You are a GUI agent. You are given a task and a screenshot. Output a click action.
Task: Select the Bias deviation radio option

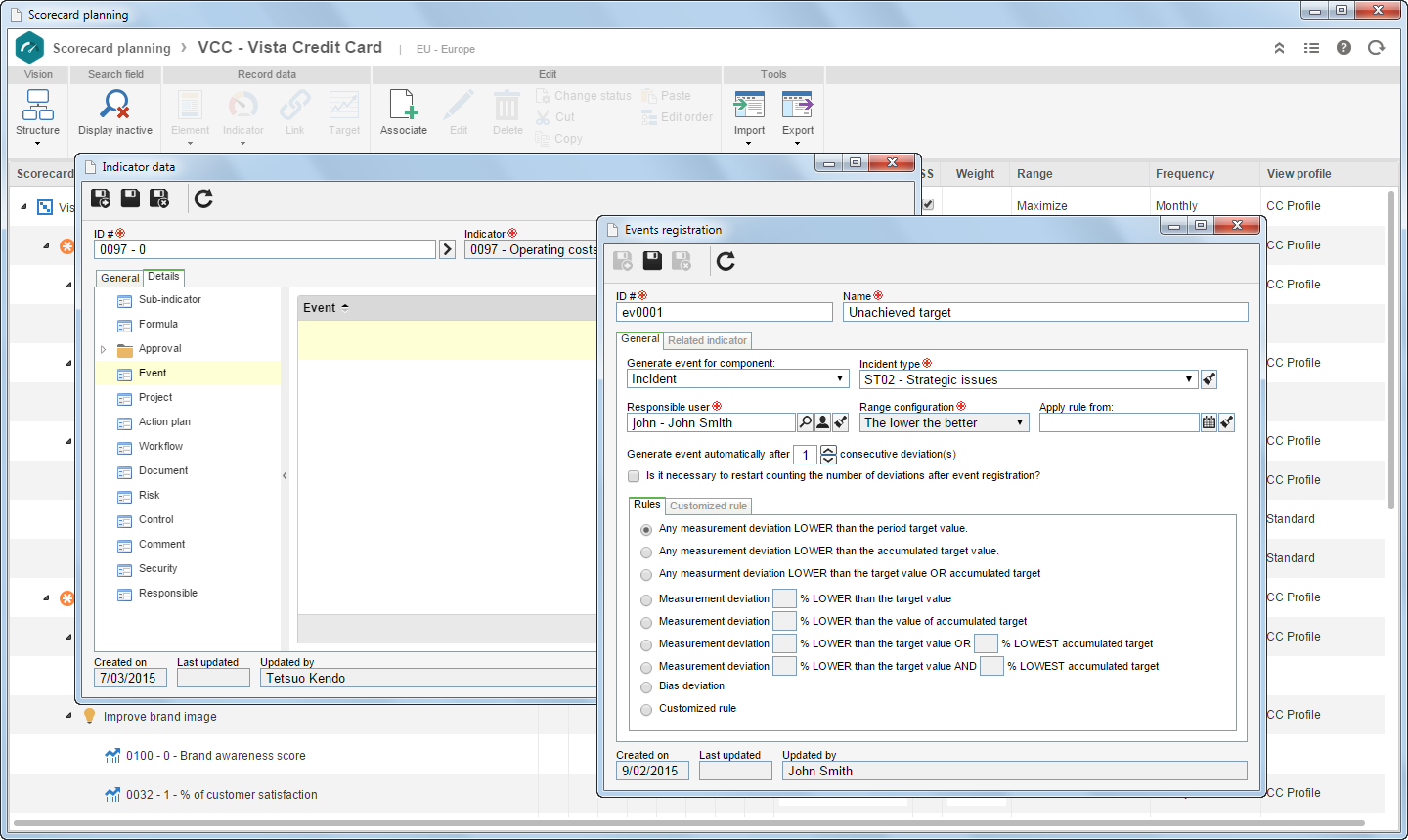click(646, 687)
